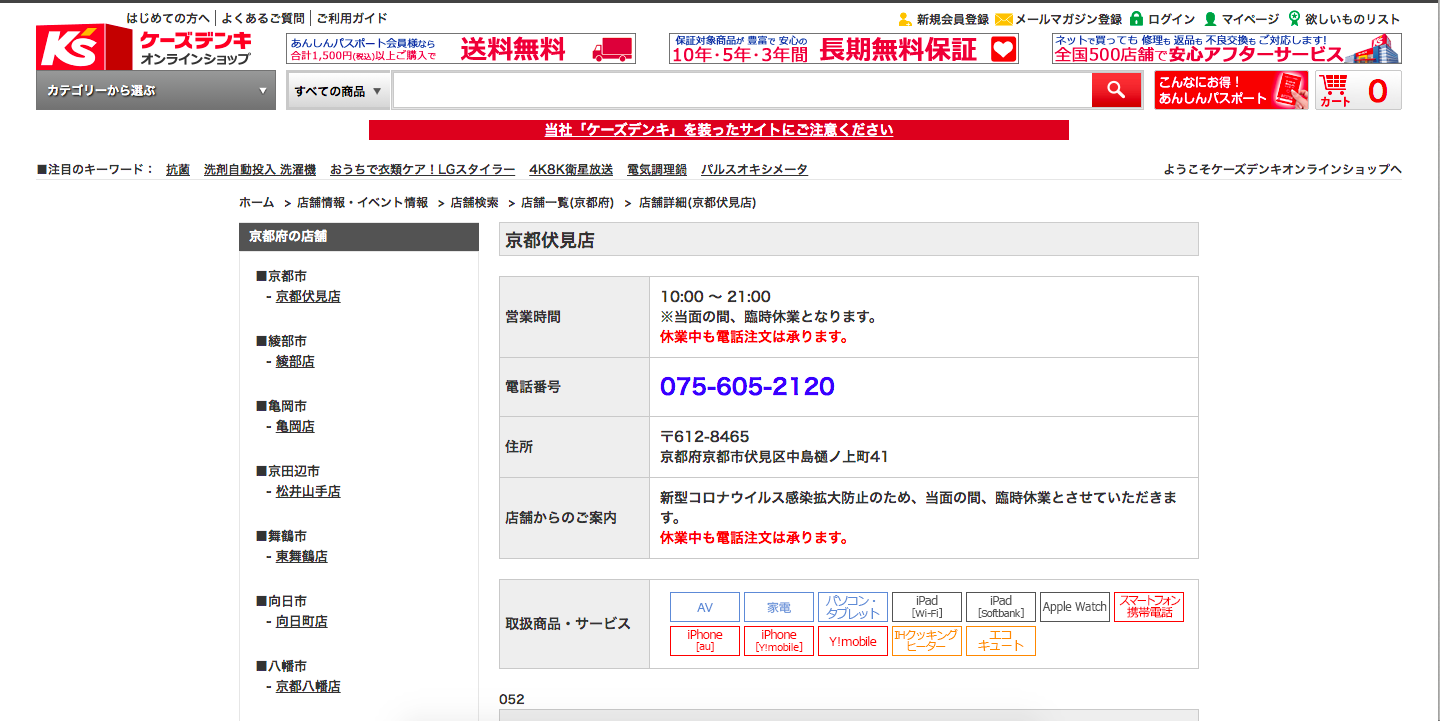This screenshot has width=1440, height=721.
Task: Click the メールマガジン登録 envelope icon
Action: click(1004, 19)
